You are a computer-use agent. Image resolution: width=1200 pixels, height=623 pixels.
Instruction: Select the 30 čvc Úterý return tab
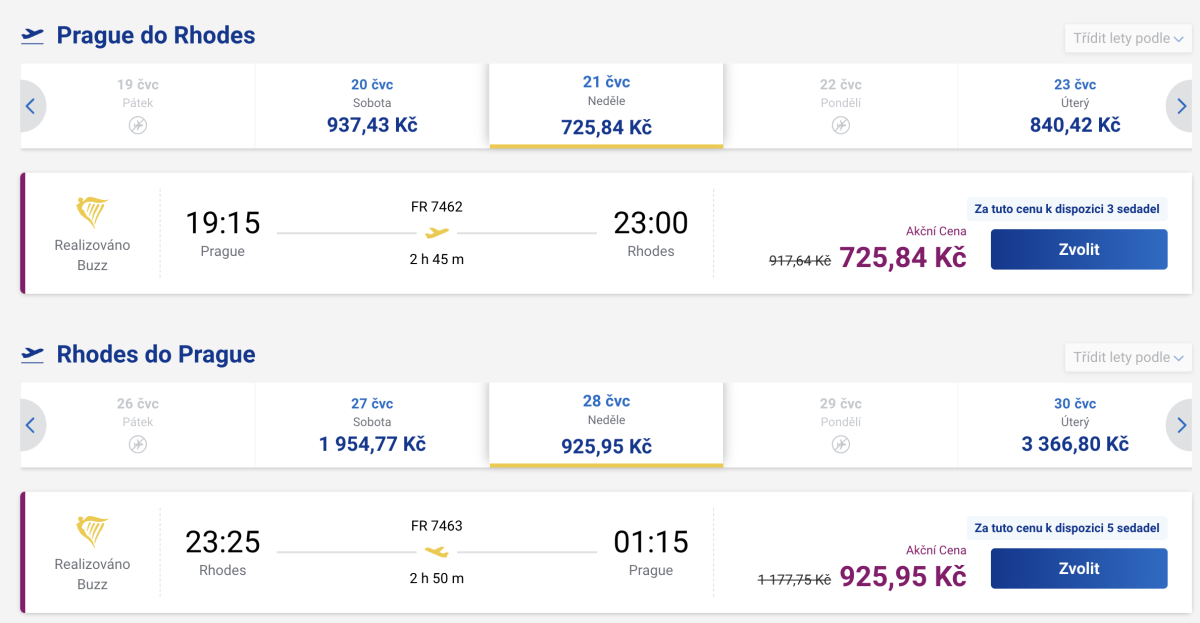pos(1075,425)
